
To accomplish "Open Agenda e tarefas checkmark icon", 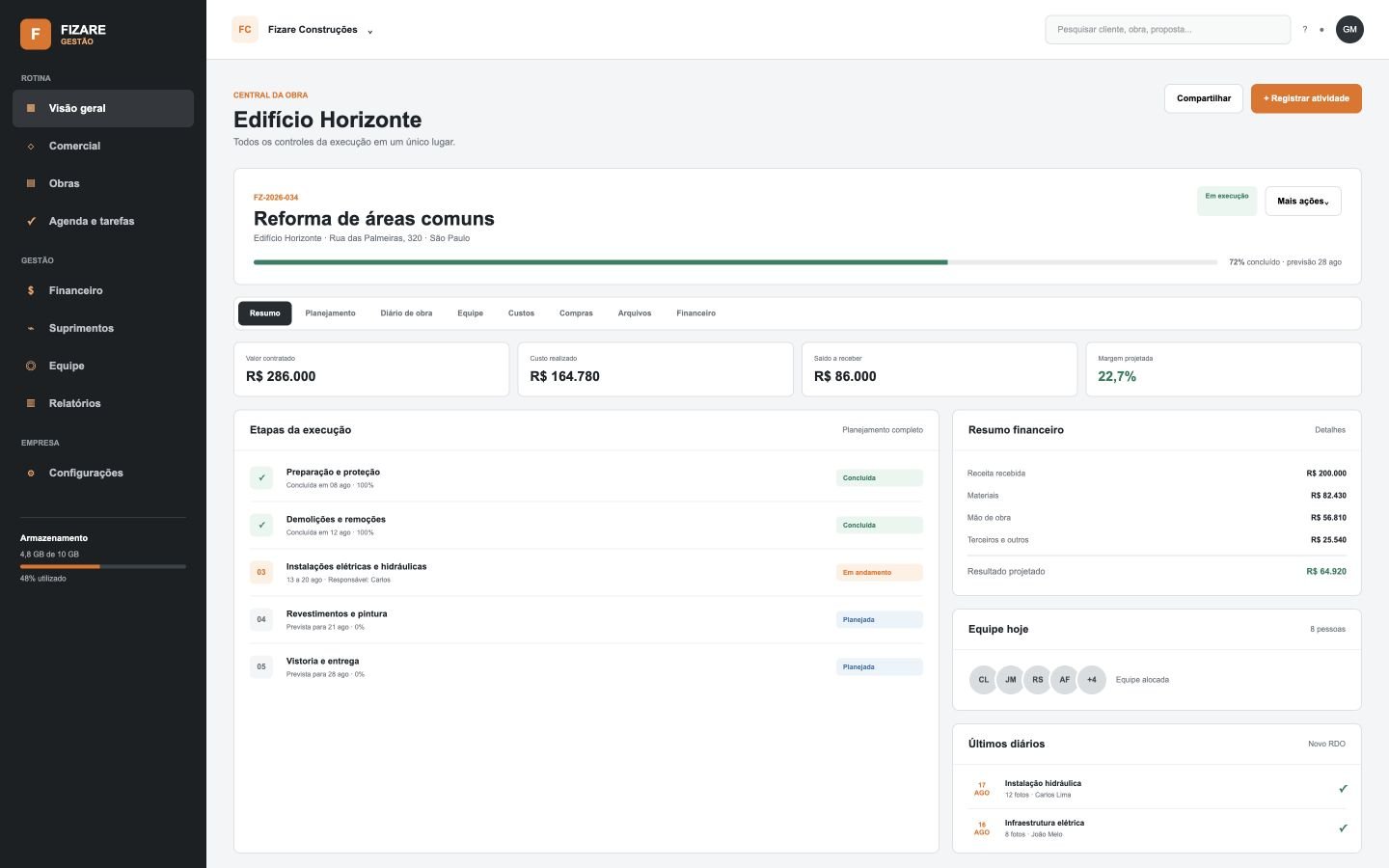I will click(x=31, y=221).
